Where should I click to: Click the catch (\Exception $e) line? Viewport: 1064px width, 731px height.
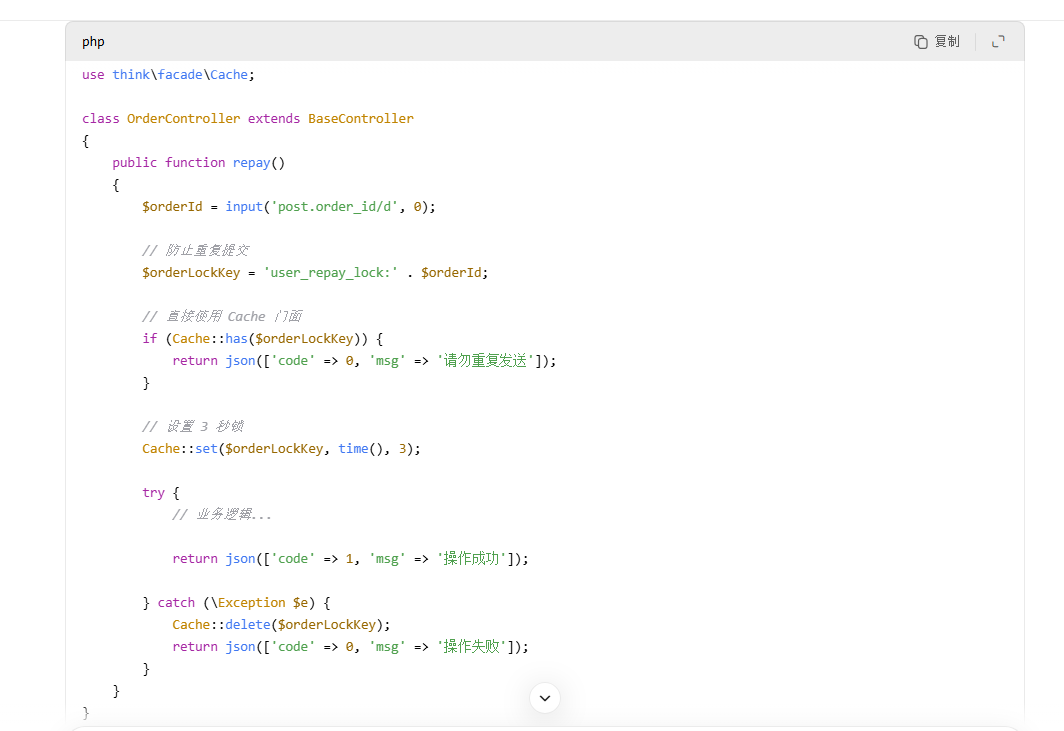[x=236, y=603]
